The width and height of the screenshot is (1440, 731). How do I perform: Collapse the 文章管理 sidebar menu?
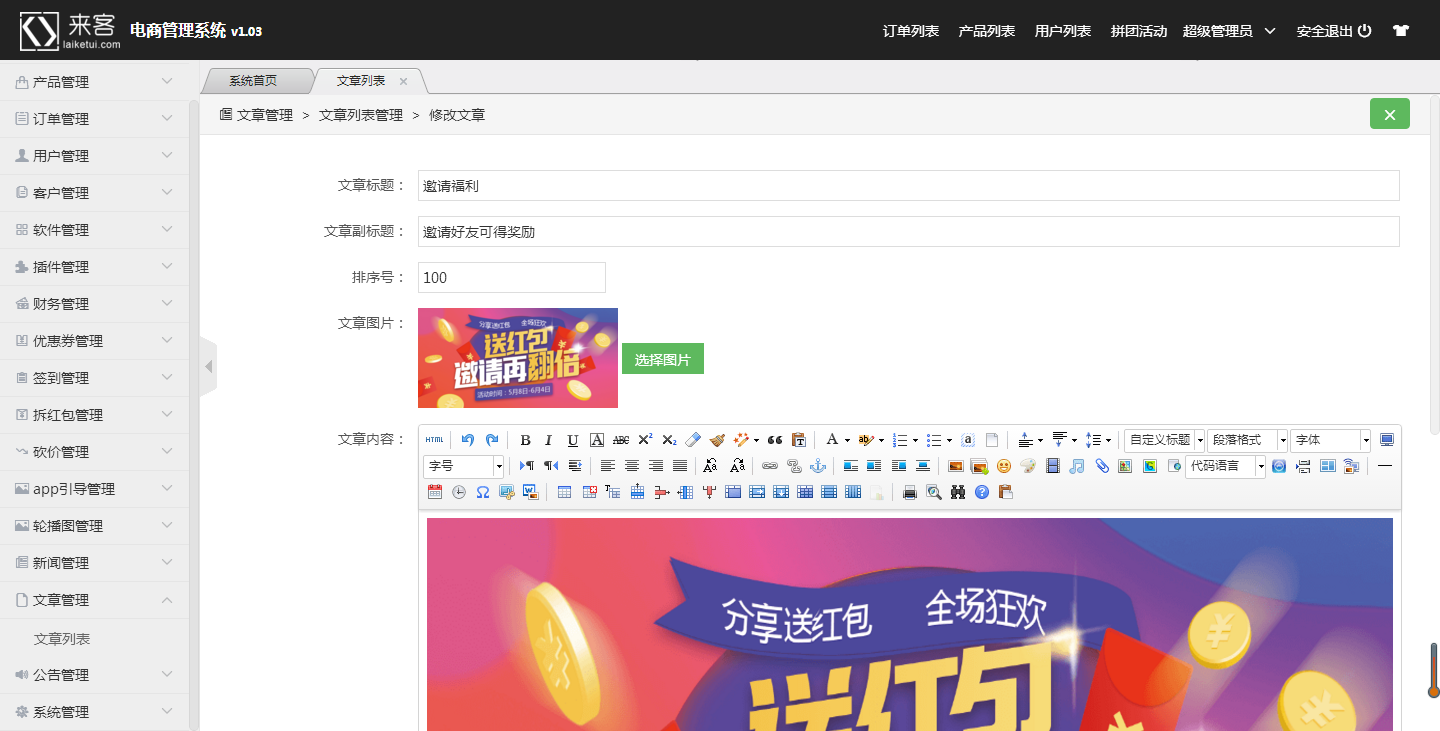pos(94,600)
